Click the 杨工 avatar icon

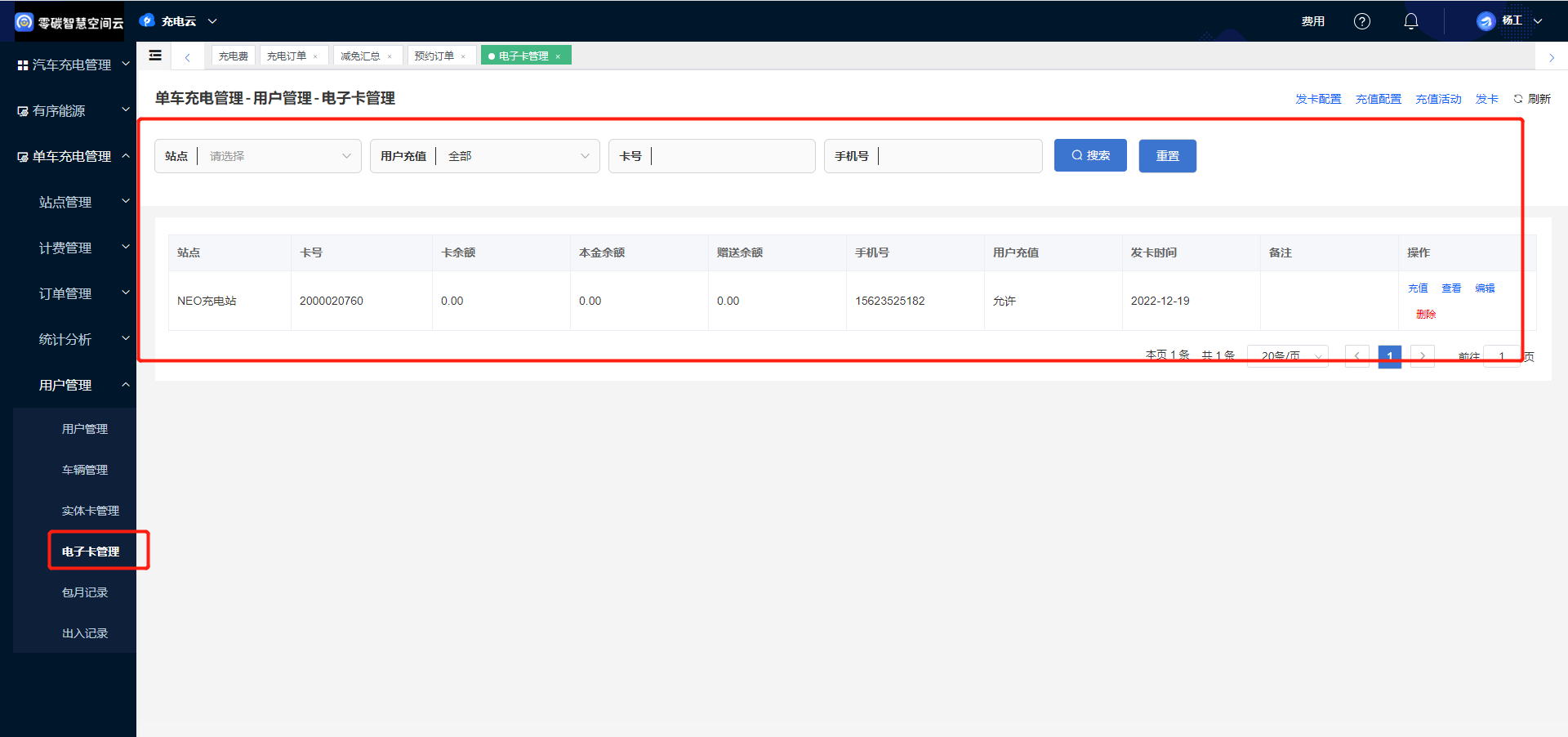tap(1486, 21)
